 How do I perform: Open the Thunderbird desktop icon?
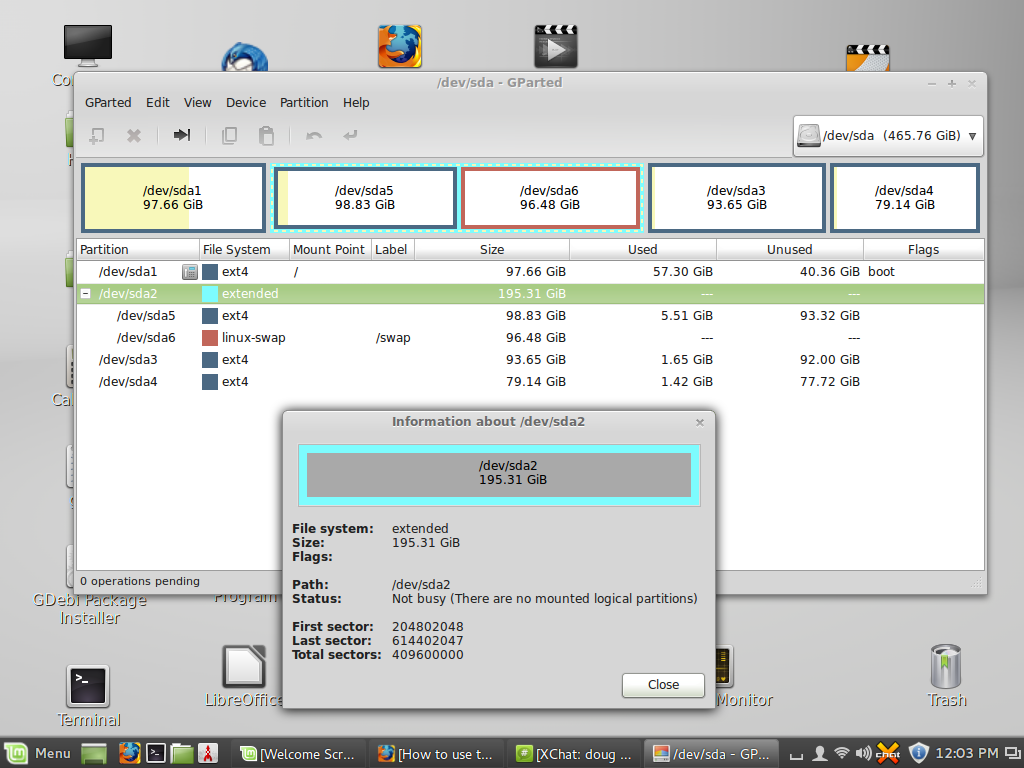pos(244,57)
